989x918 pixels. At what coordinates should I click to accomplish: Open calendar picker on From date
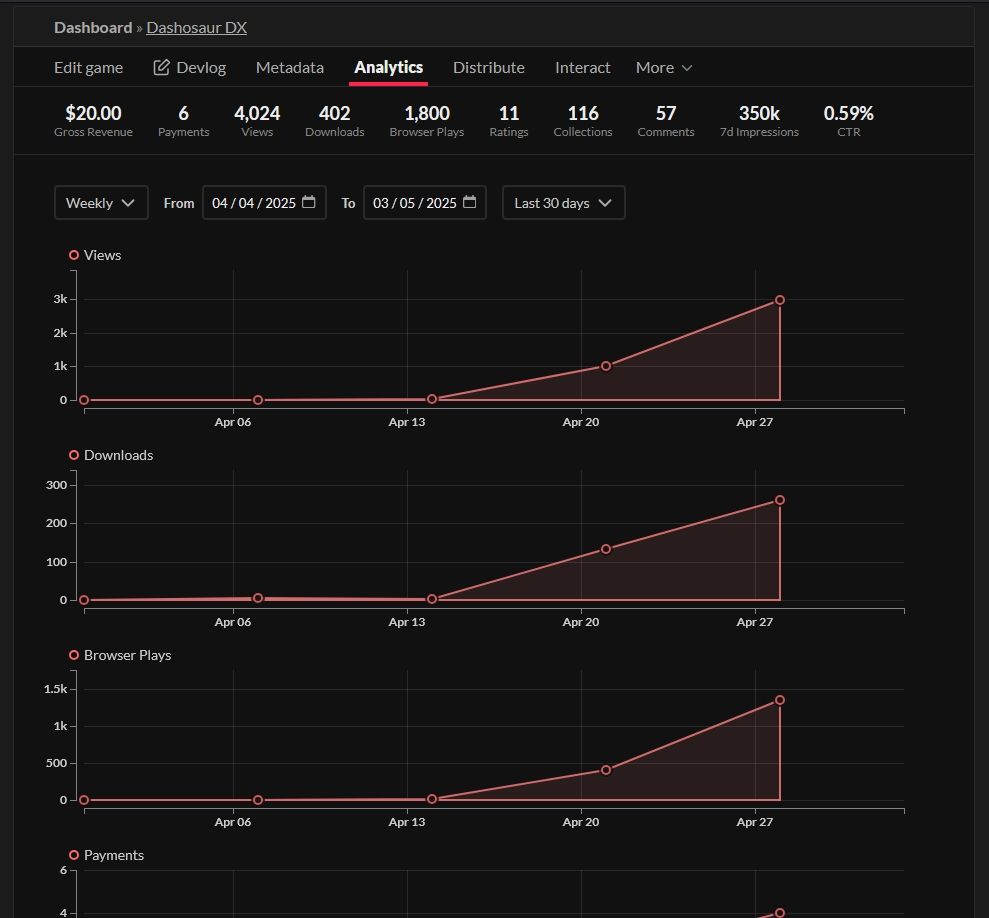pyautogui.click(x=308, y=202)
